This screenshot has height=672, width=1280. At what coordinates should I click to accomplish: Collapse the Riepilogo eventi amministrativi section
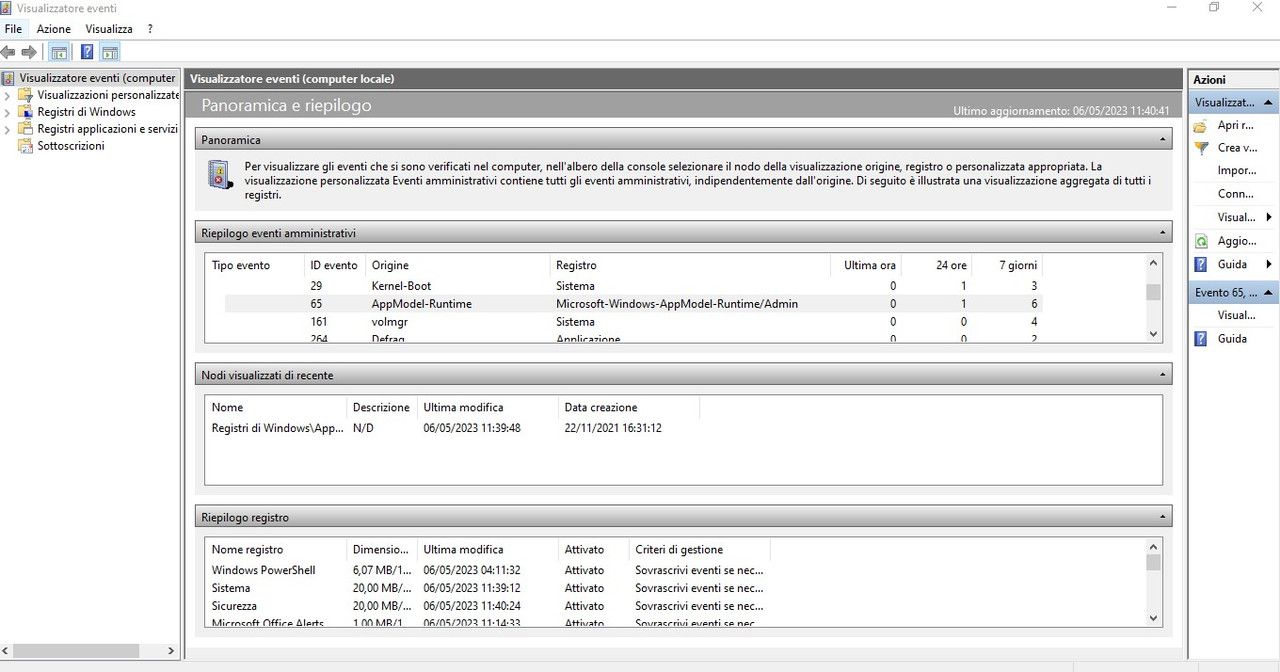[1163, 233]
